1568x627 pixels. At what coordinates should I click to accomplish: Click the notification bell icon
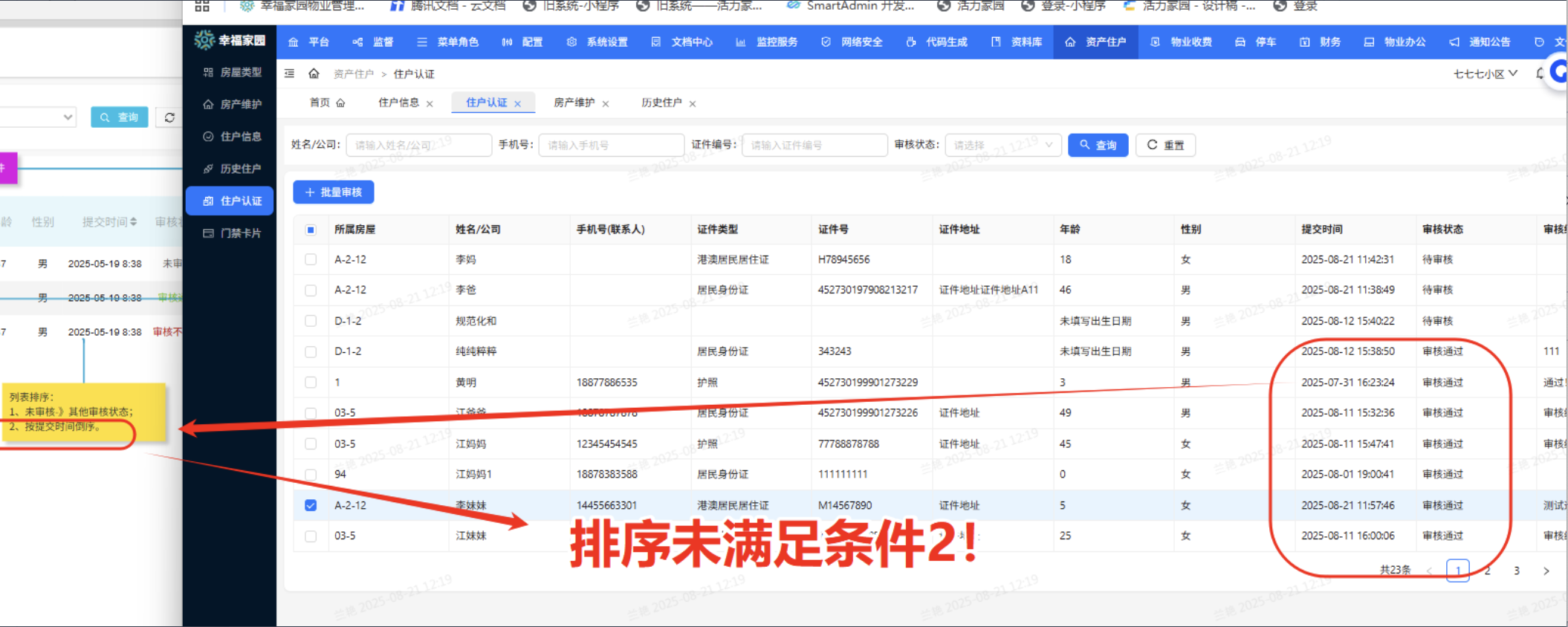tap(1539, 74)
